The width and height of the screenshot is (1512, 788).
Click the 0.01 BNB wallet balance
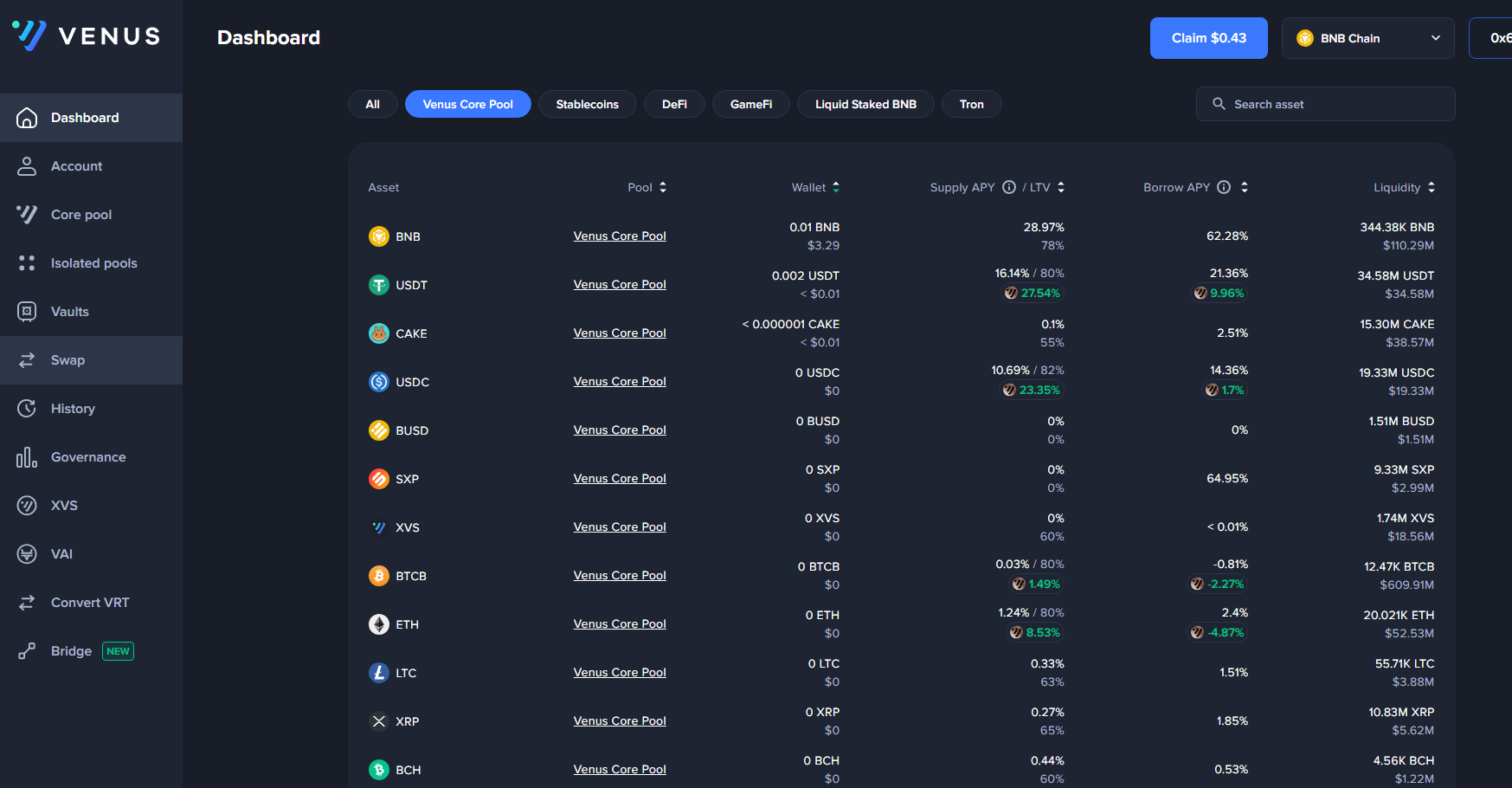click(x=814, y=227)
